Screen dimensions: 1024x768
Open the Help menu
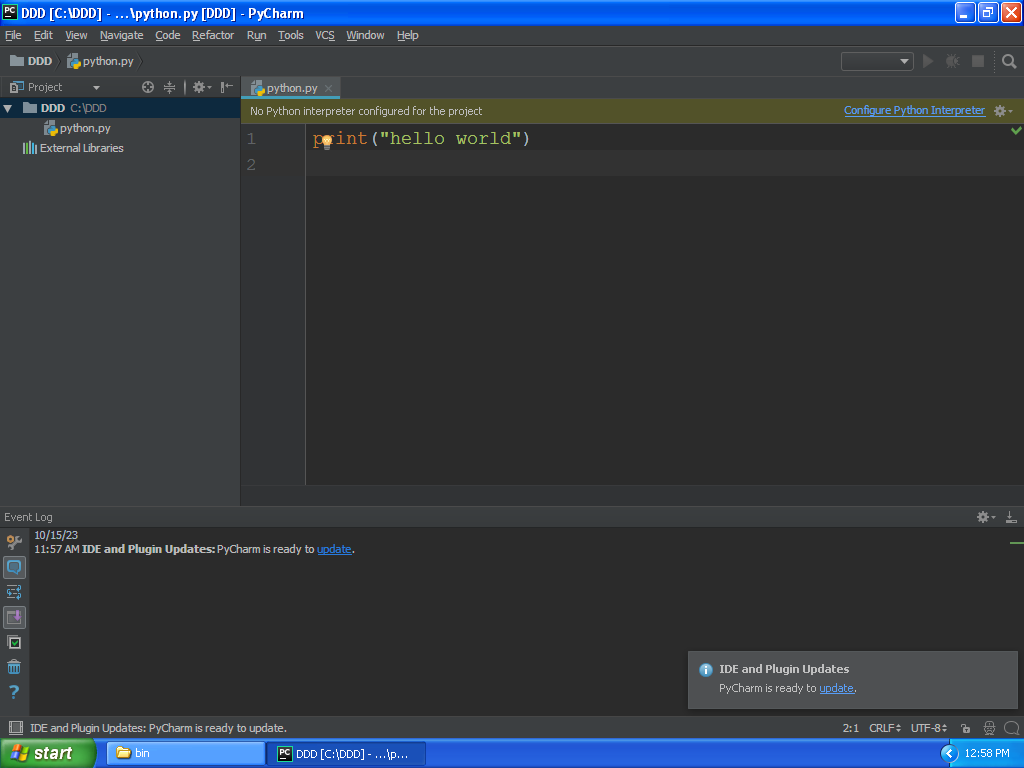point(408,35)
